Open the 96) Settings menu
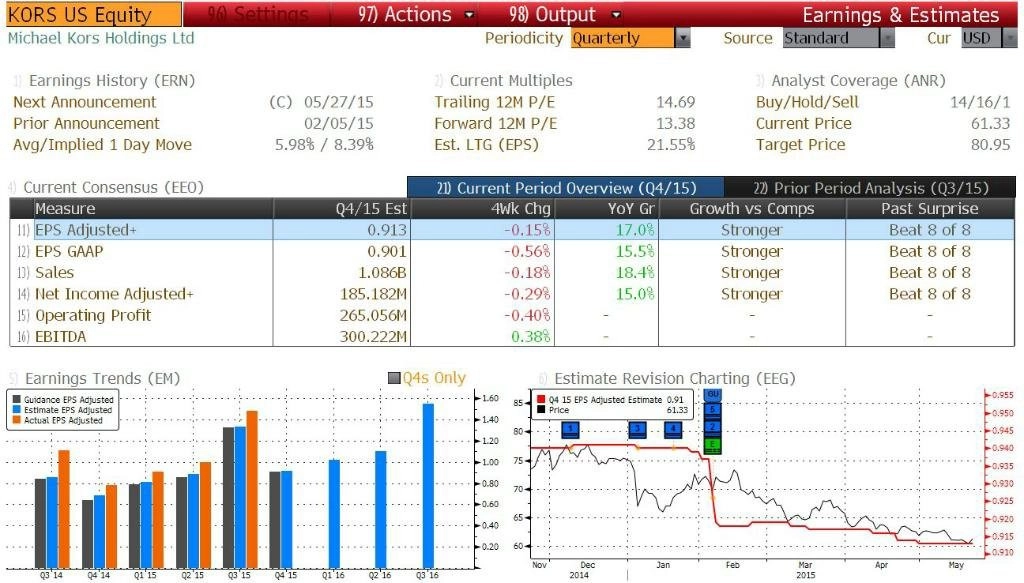 [257, 14]
